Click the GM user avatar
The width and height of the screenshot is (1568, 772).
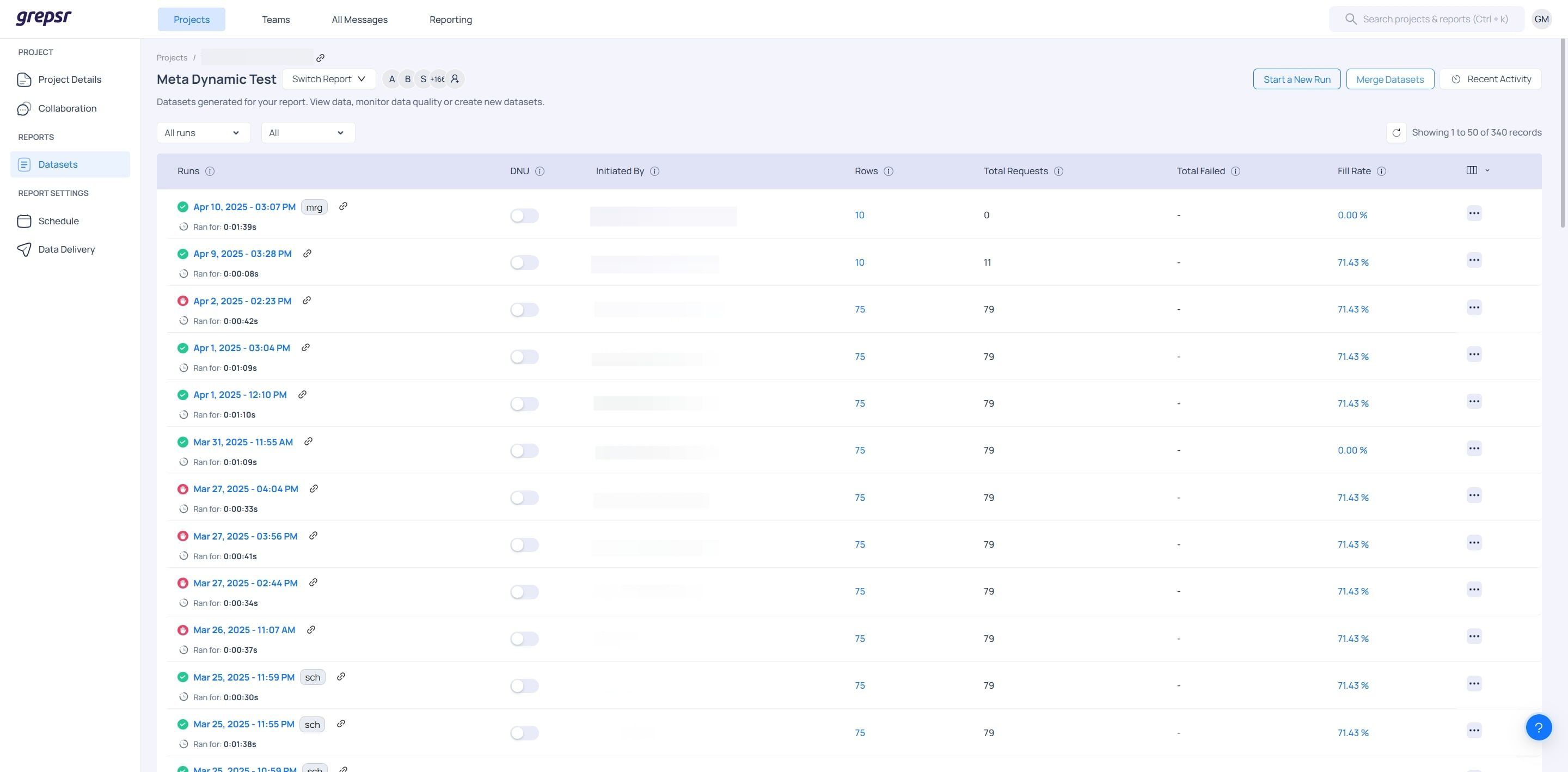(1541, 19)
